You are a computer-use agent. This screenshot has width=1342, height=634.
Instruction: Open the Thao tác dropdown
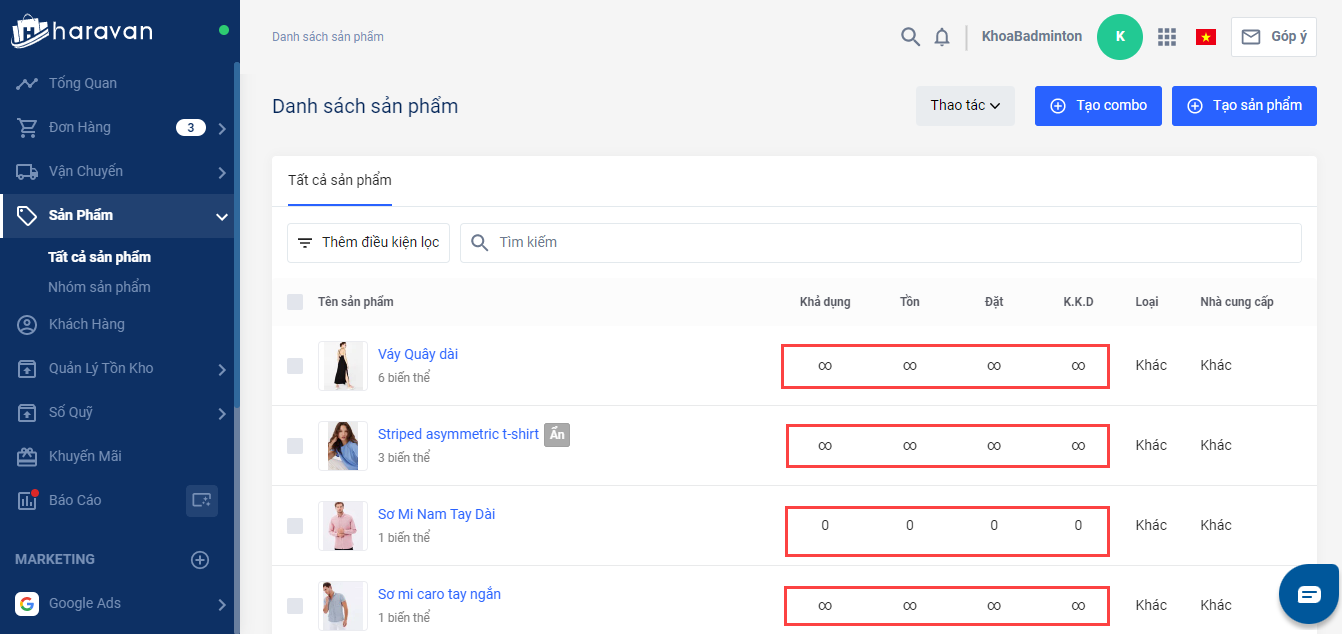[x=965, y=106]
